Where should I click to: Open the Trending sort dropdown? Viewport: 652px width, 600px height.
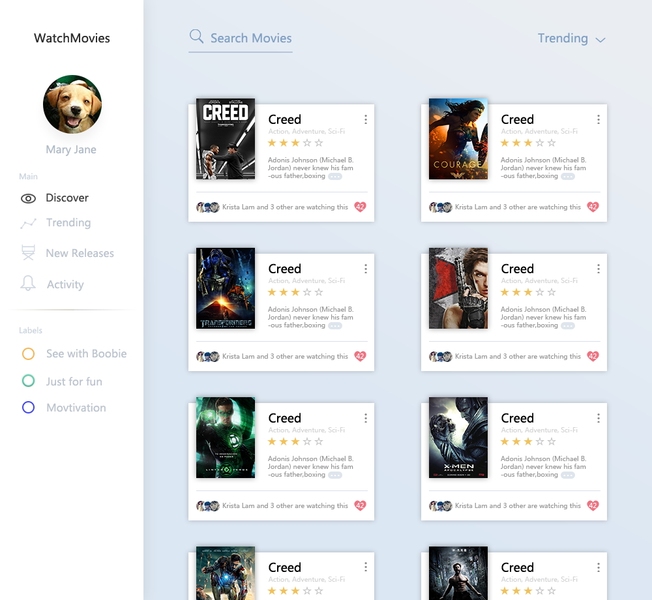(x=571, y=39)
